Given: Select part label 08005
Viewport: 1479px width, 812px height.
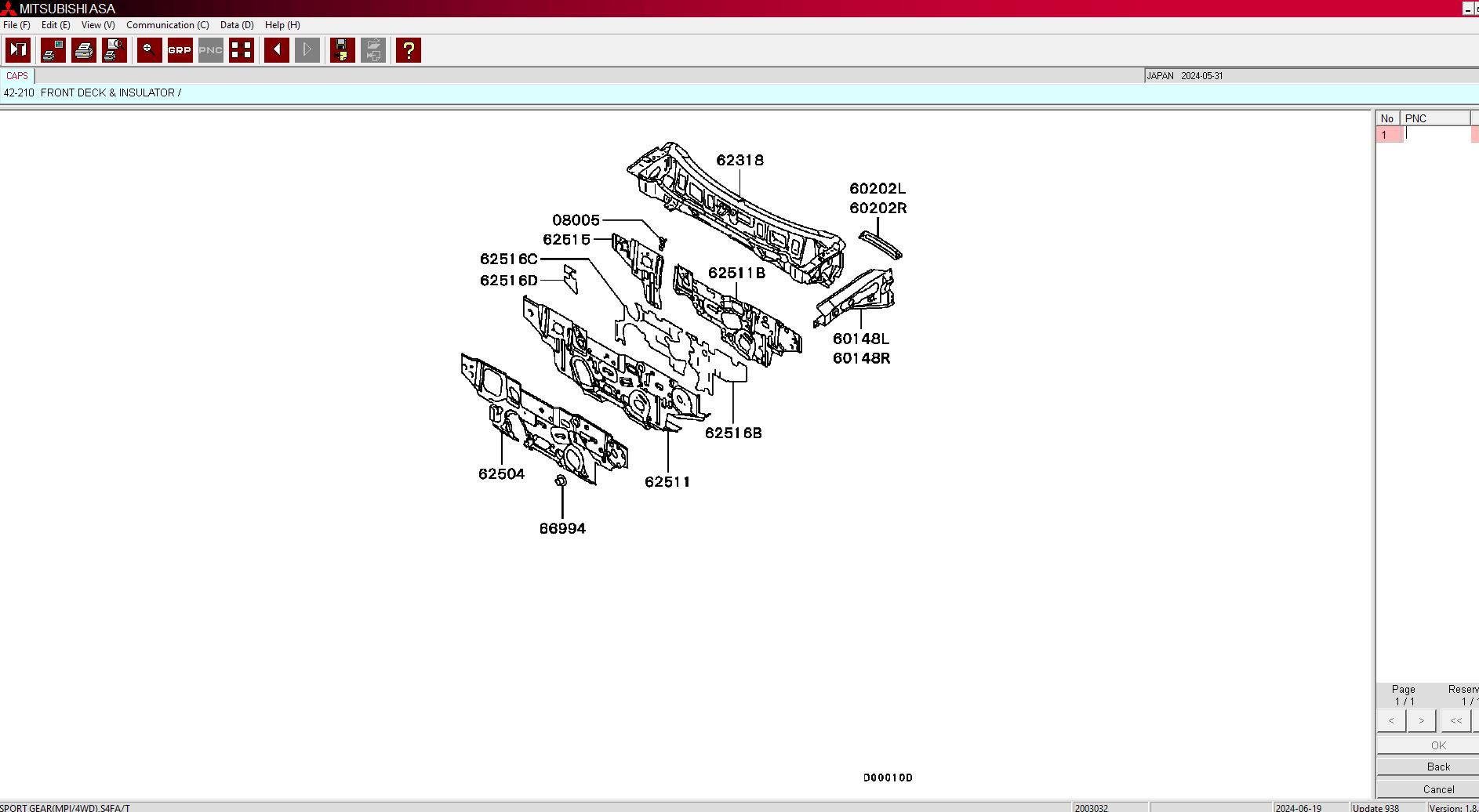Looking at the screenshot, I should click(x=576, y=220).
